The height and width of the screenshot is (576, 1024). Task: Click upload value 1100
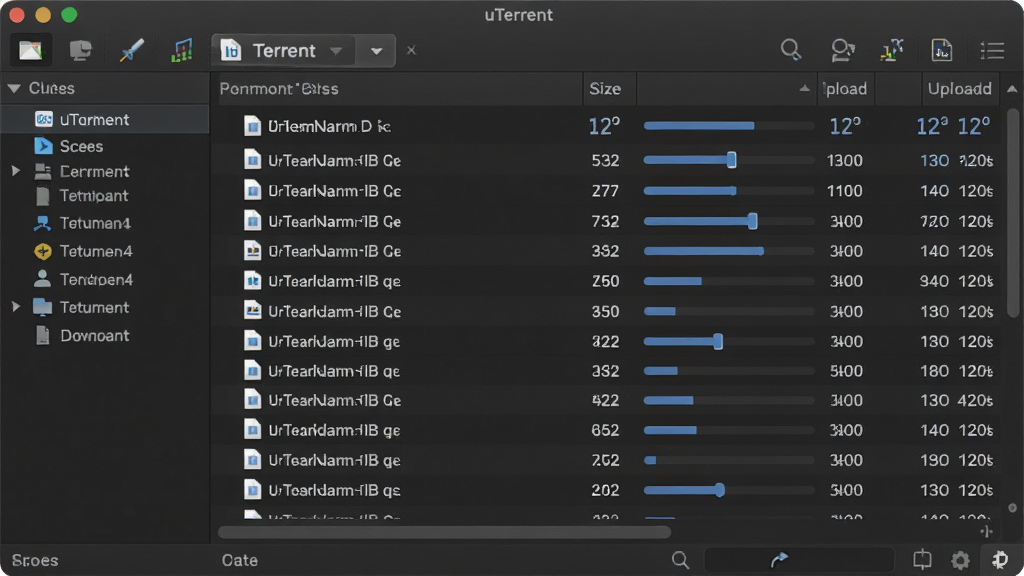click(845, 191)
